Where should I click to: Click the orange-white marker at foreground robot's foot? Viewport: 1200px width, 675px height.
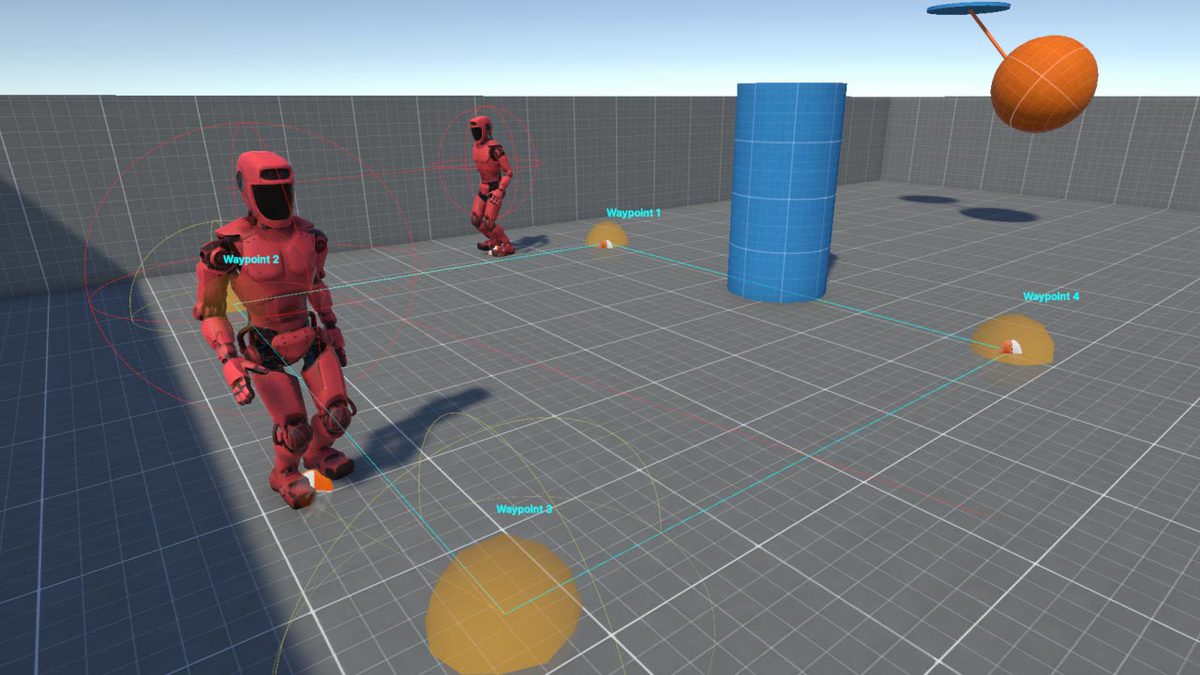click(x=319, y=481)
